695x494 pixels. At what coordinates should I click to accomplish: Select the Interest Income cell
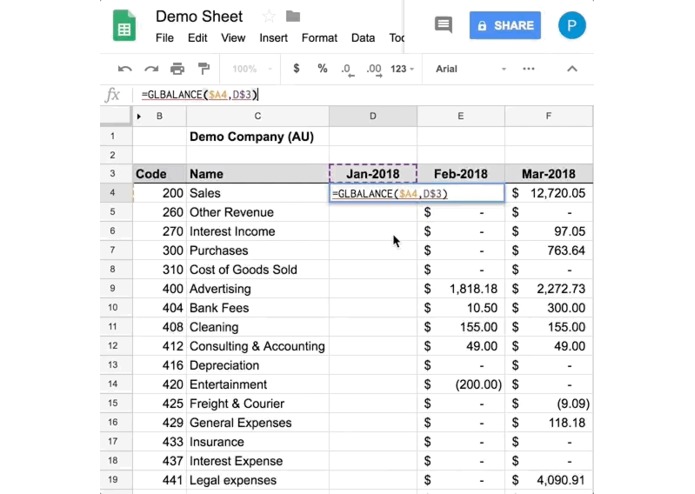coord(258,231)
